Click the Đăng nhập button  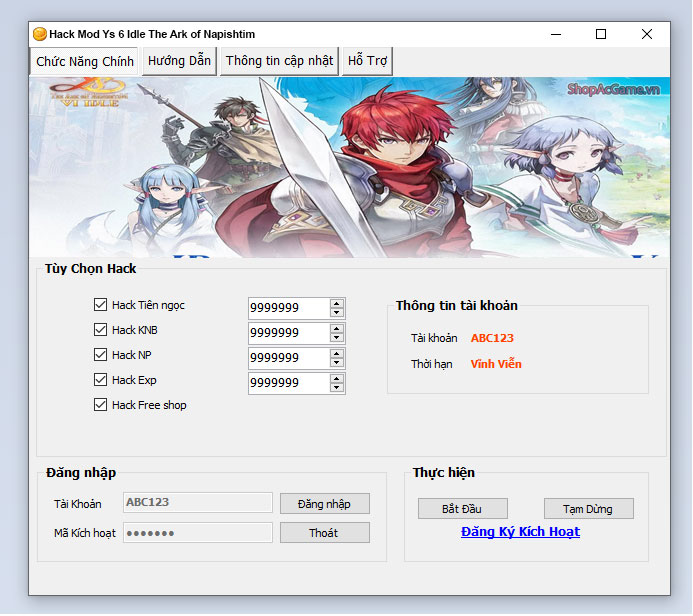[325, 504]
